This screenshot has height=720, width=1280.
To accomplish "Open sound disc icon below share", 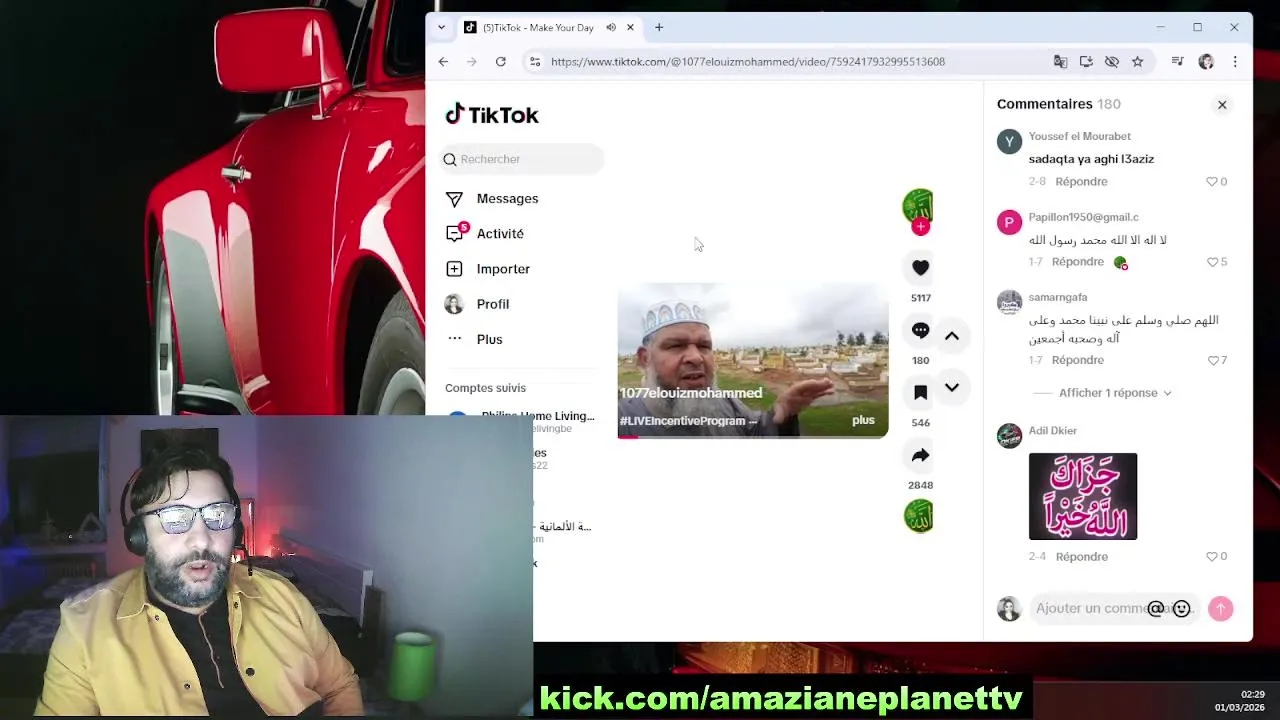I will click(918, 516).
